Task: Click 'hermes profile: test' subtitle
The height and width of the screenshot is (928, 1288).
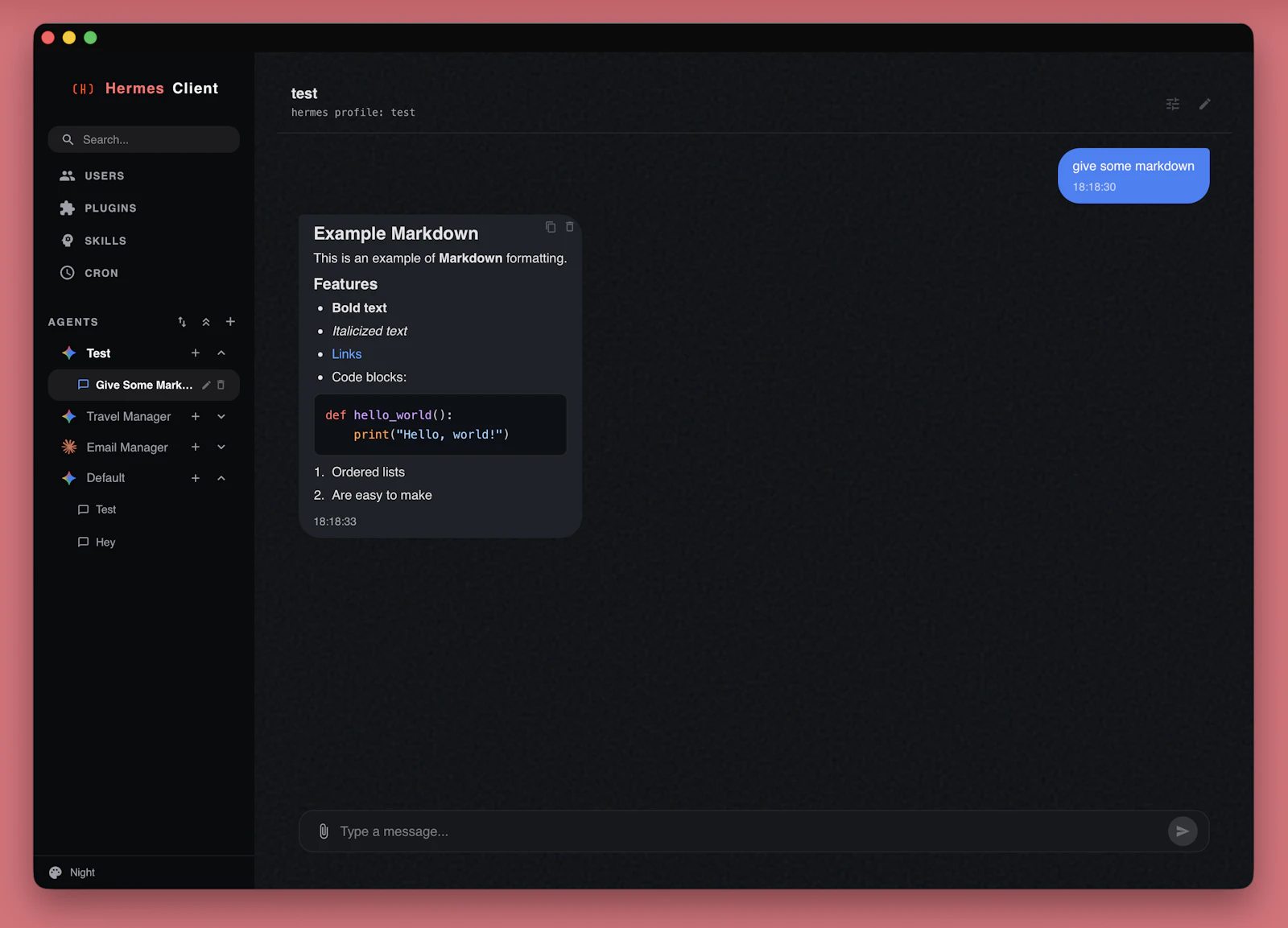Action: [x=353, y=113]
